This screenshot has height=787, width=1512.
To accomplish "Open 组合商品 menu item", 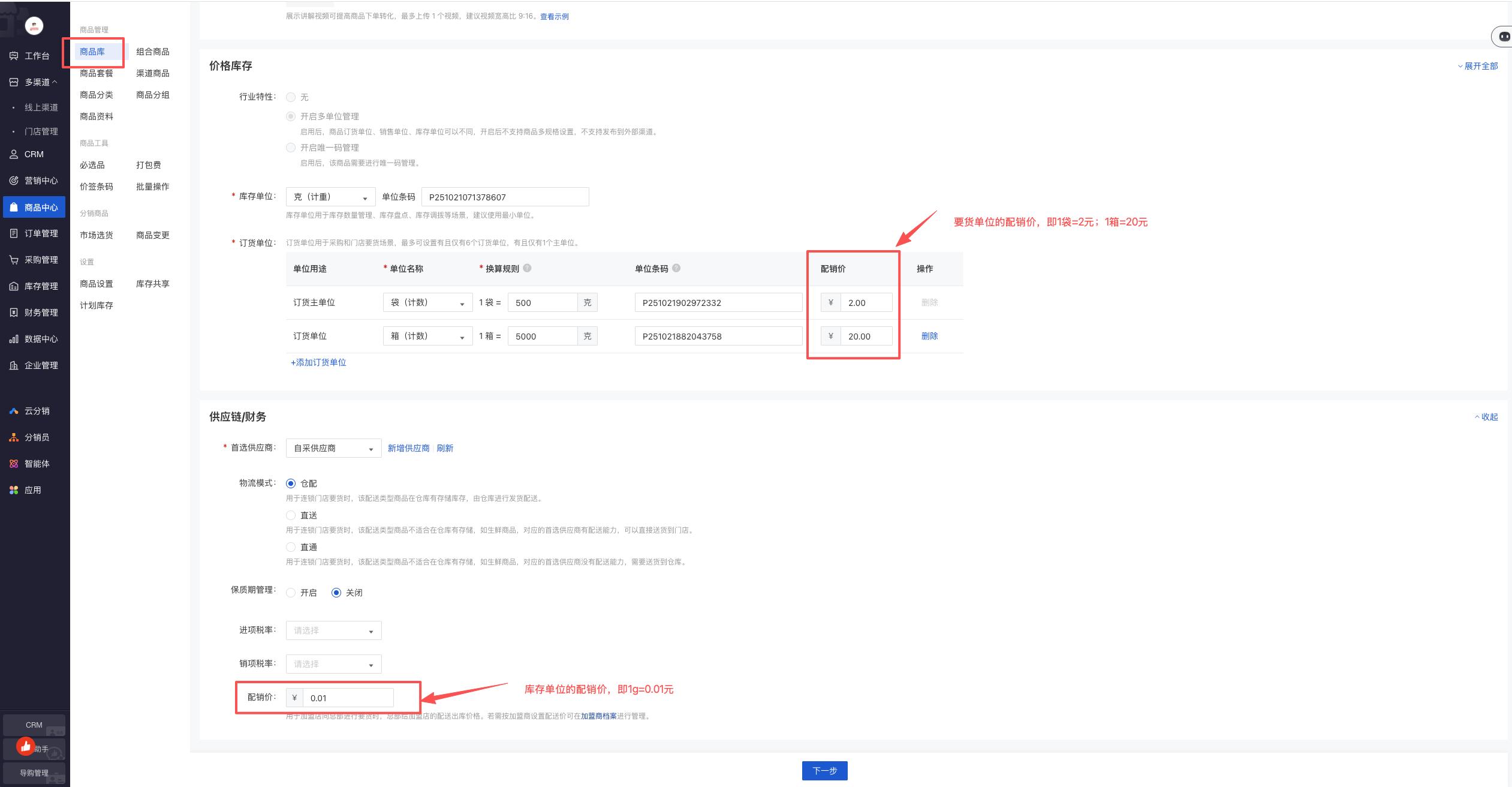I will [x=152, y=52].
